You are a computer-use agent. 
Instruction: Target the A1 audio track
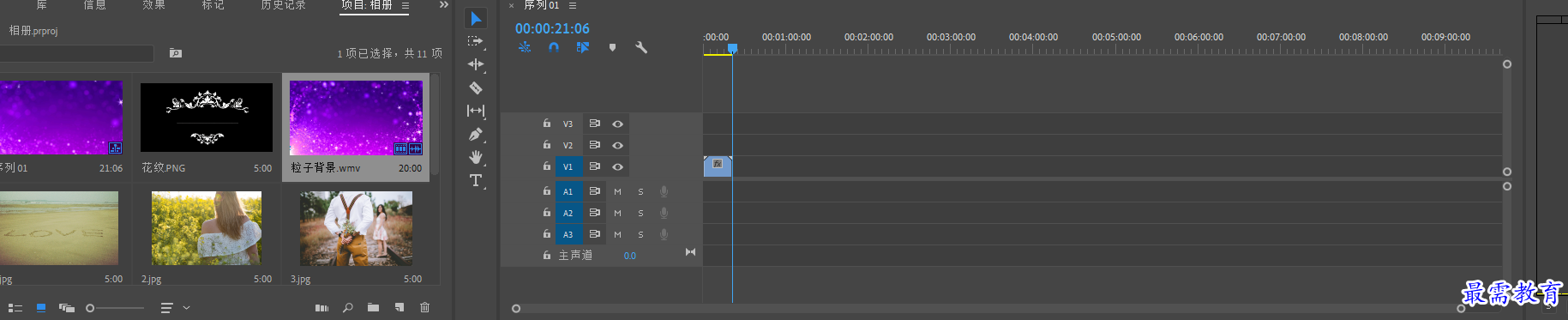568,192
